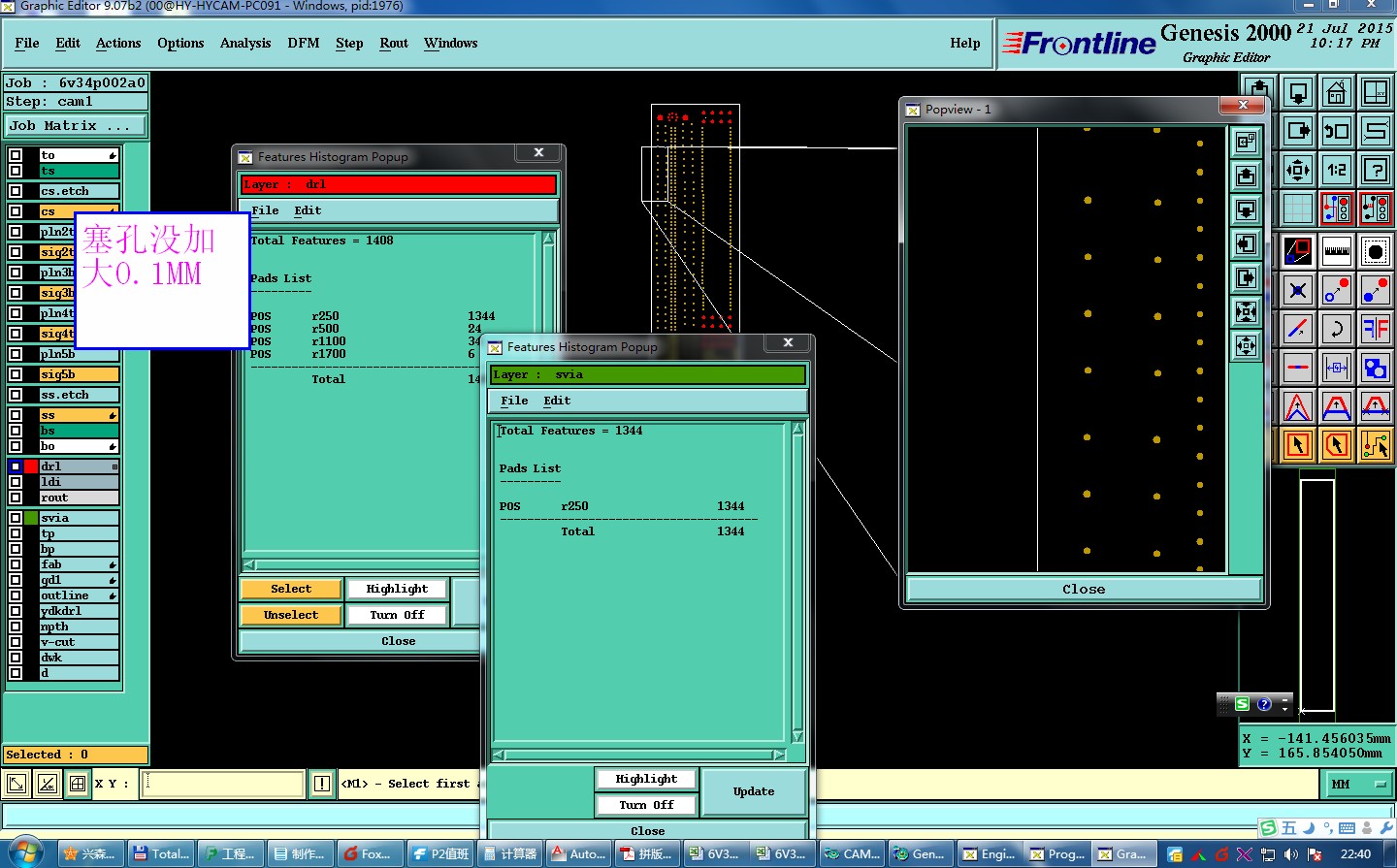Click the red color swatch beside drl

31,466
